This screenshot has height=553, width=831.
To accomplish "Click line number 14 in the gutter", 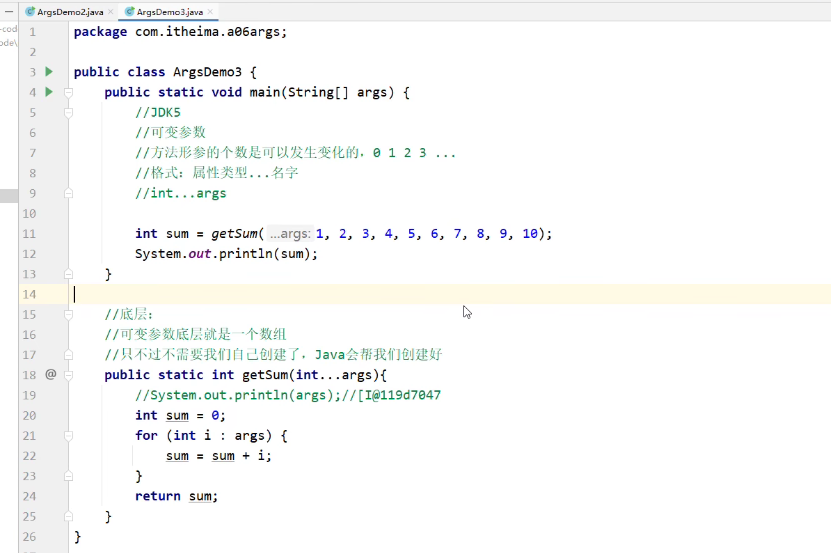I will point(29,294).
